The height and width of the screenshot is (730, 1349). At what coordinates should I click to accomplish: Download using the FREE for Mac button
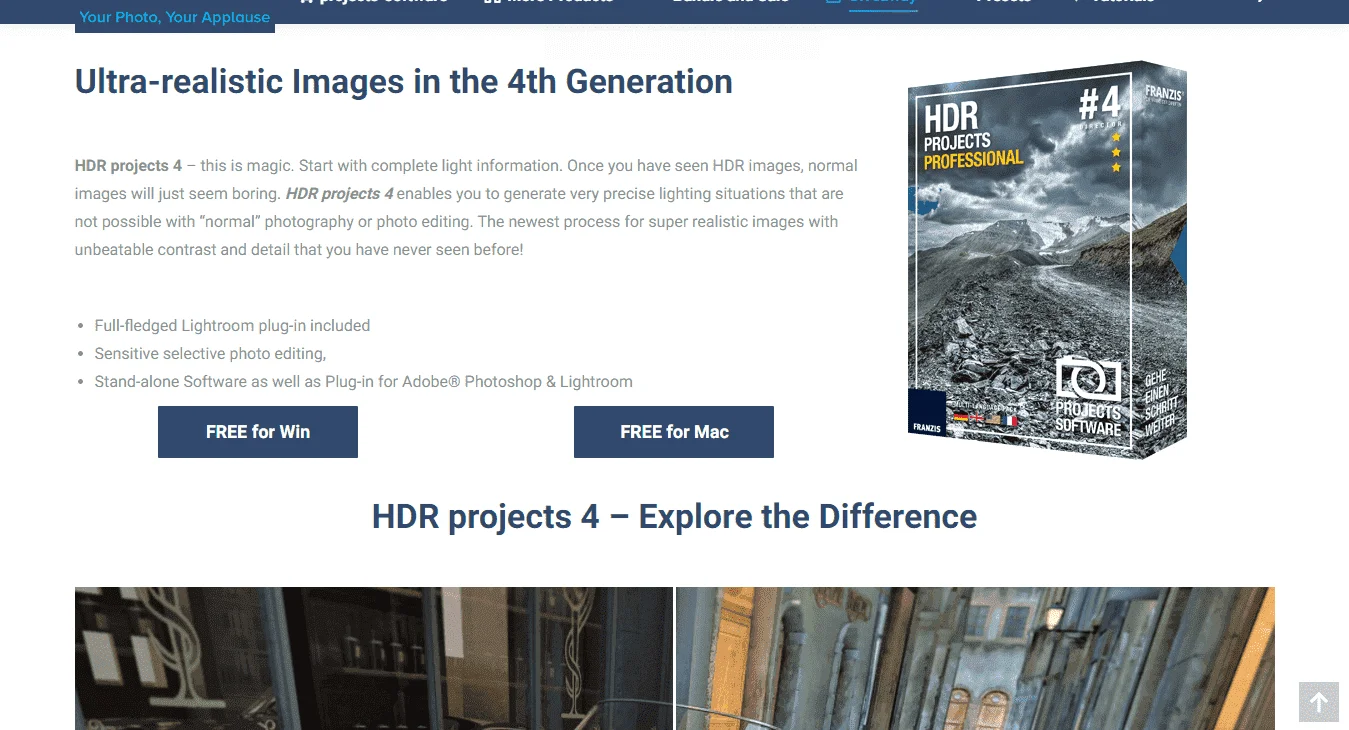pos(674,432)
